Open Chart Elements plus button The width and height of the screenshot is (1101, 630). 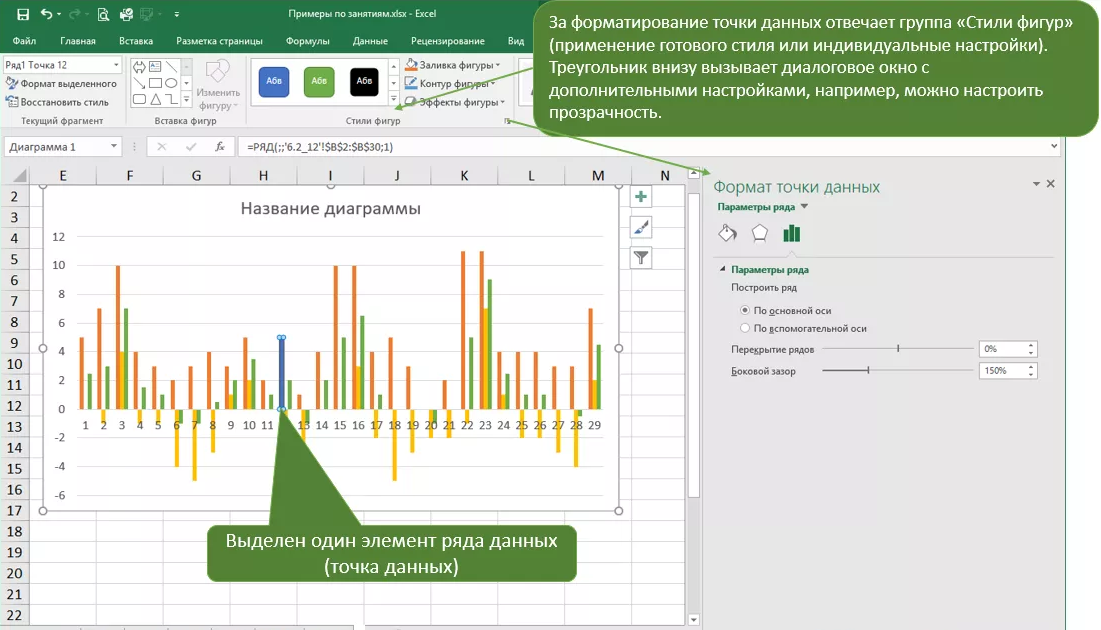coord(640,197)
